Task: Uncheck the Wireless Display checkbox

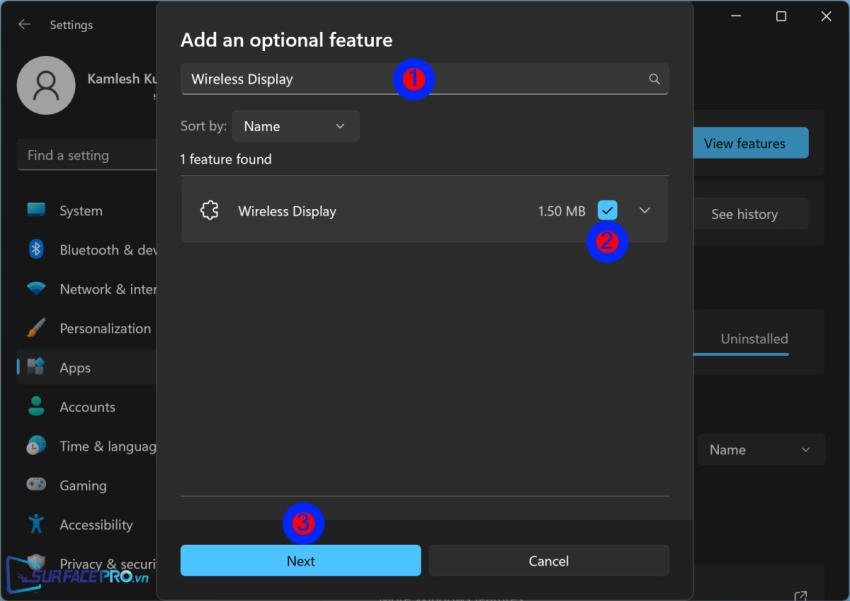Action: tap(607, 210)
